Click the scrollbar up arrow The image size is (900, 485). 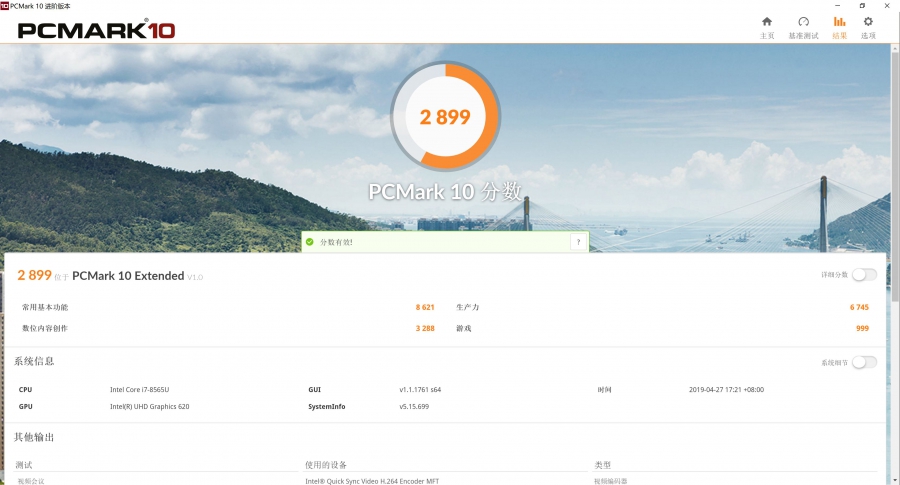(894, 49)
